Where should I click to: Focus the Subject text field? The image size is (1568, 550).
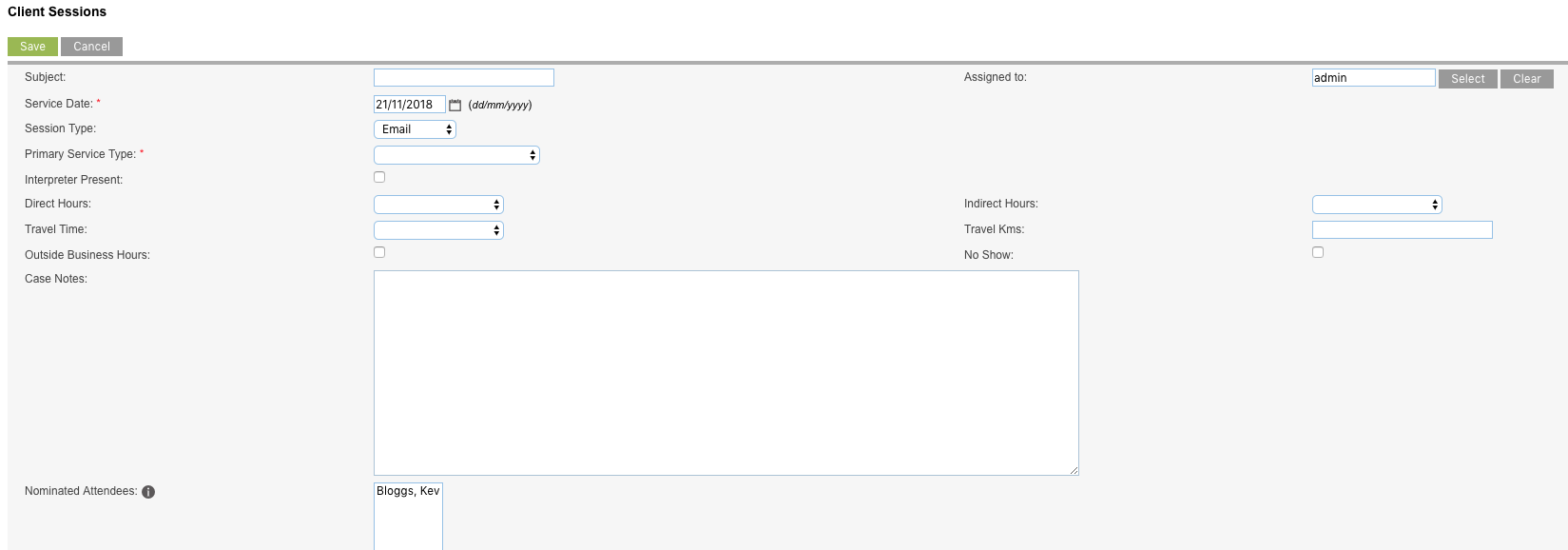[x=464, y=78]
